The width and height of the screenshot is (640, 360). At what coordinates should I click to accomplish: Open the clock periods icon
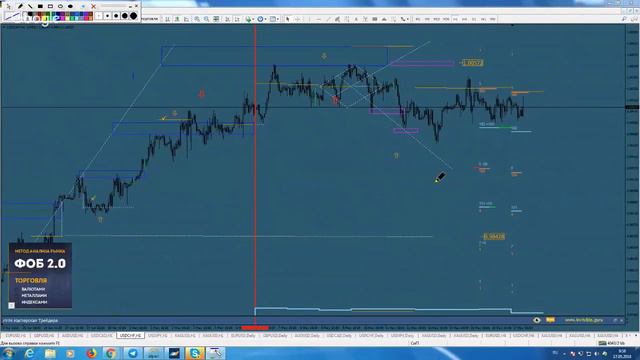click(x=260, y=19)
